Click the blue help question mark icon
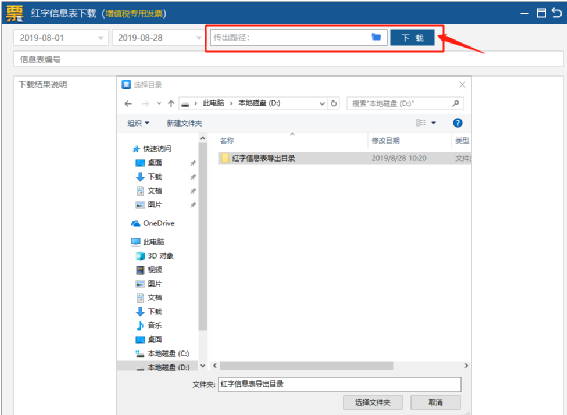Viewport: 567px width, 415px height. [x=457, y=123]
